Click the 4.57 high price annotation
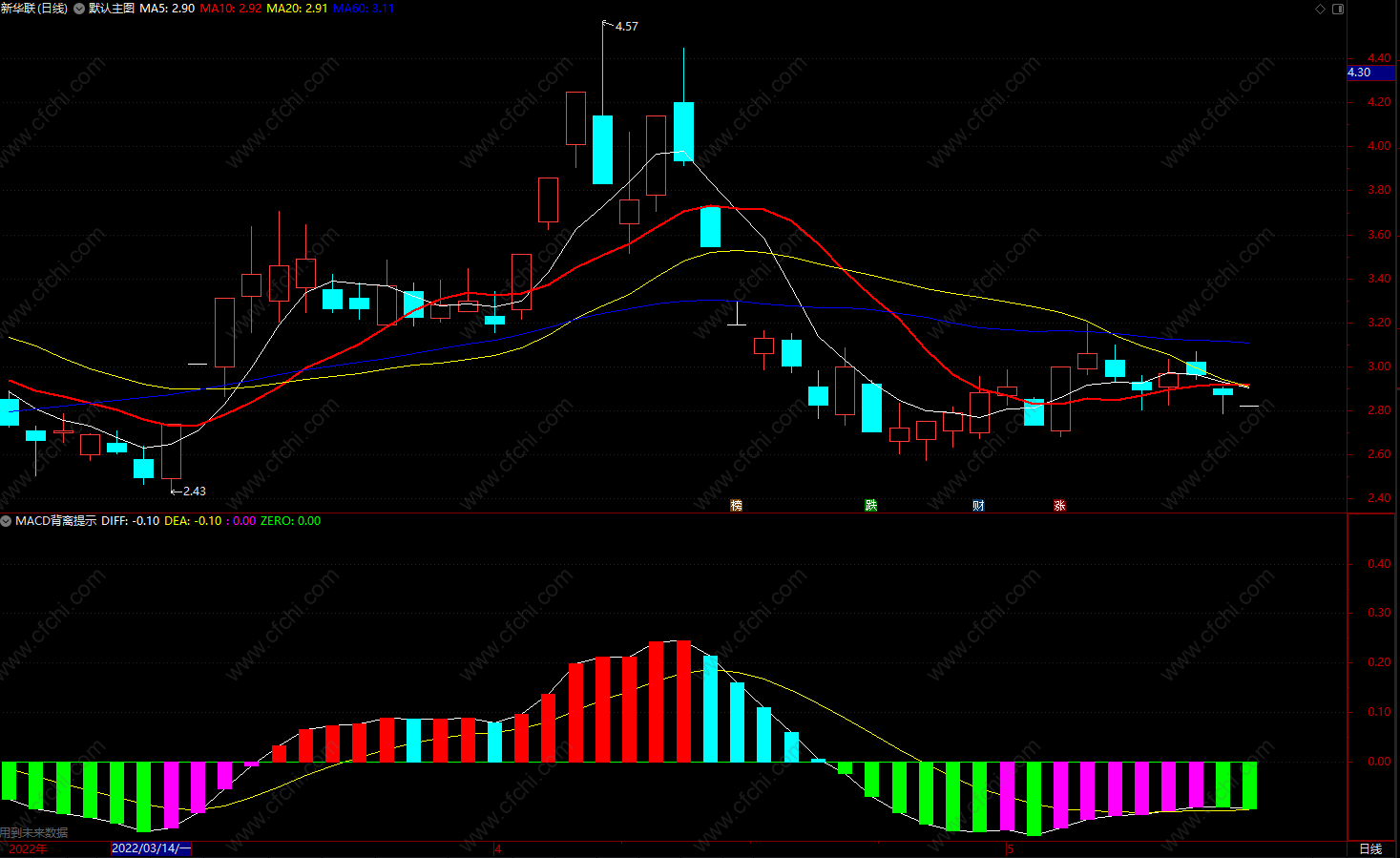 627,27
